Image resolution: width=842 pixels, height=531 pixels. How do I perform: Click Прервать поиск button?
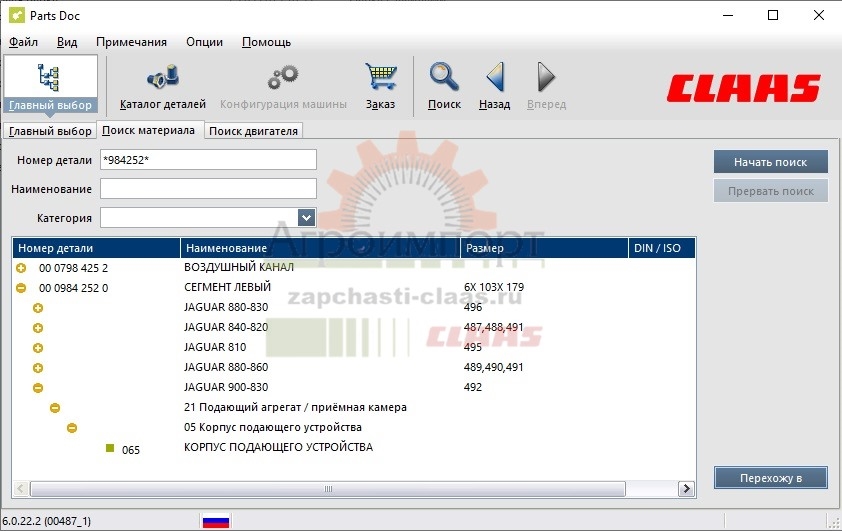point(771,191)
